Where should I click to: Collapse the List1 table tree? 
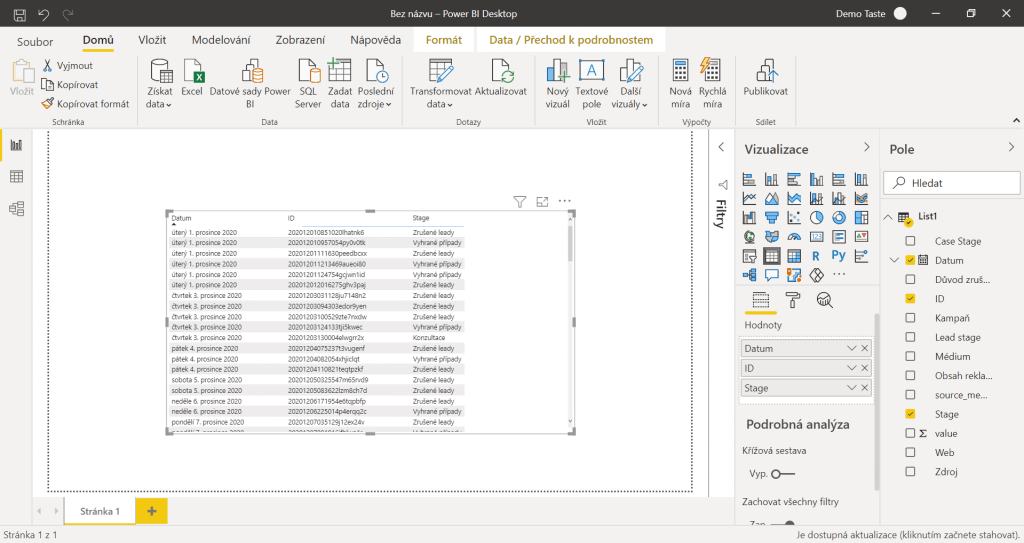(889, 217)
